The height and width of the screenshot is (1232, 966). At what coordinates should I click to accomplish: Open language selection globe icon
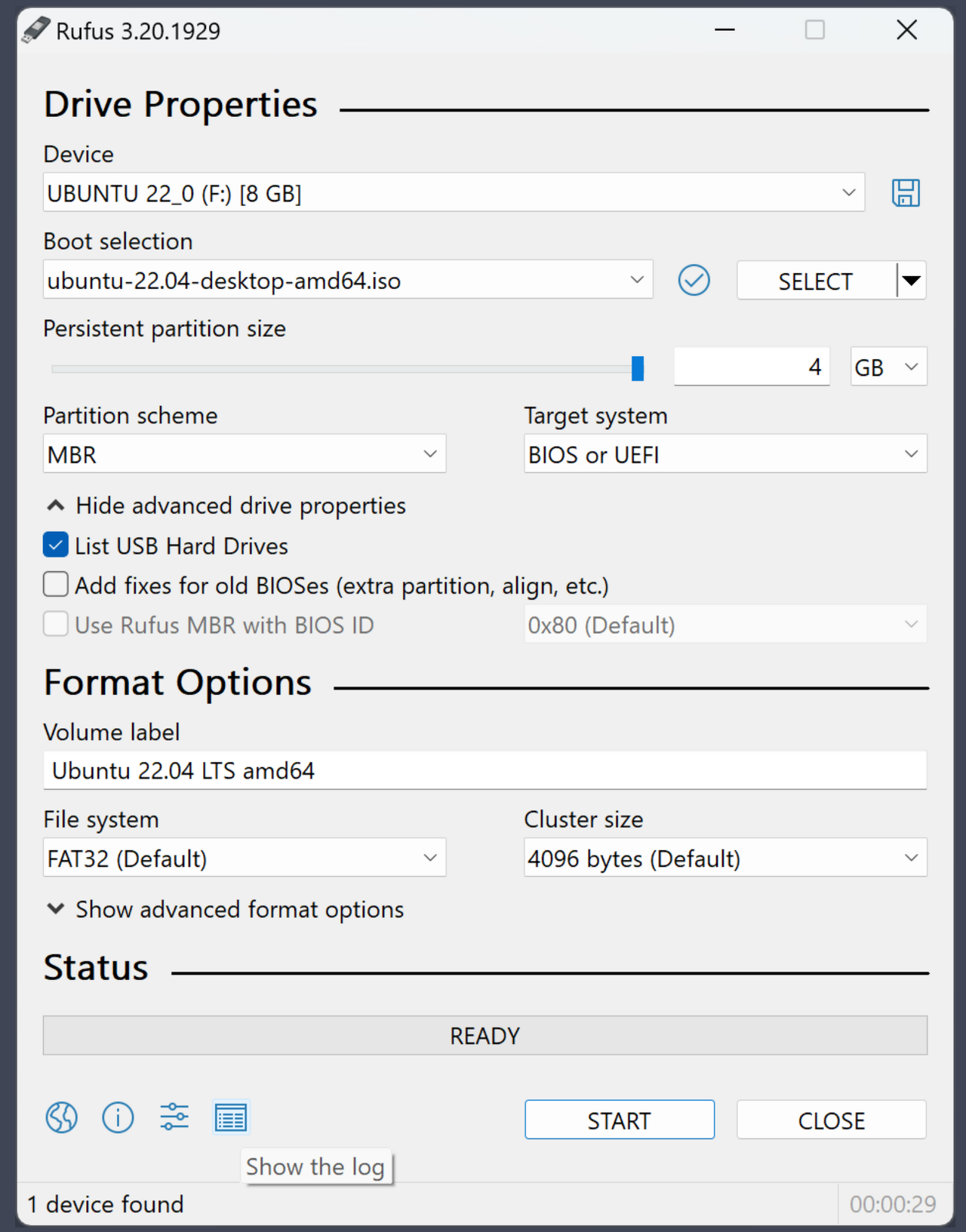coord(61,1117)
